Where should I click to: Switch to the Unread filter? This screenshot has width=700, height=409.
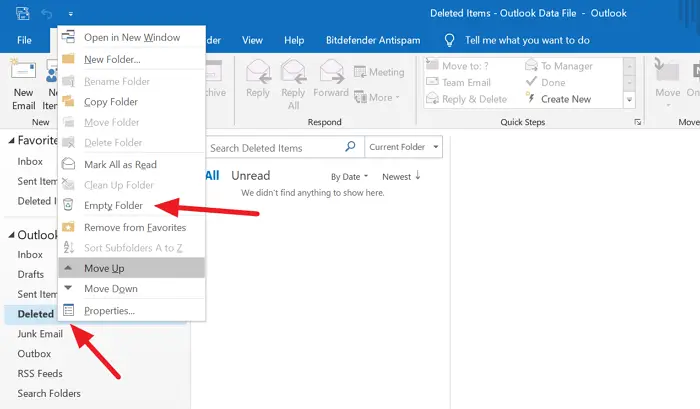250,175
